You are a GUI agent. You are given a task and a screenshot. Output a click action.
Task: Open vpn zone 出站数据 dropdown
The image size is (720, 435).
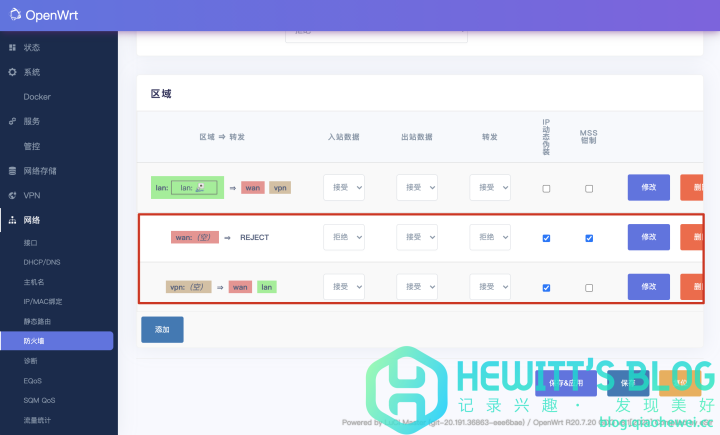point(417,287)
